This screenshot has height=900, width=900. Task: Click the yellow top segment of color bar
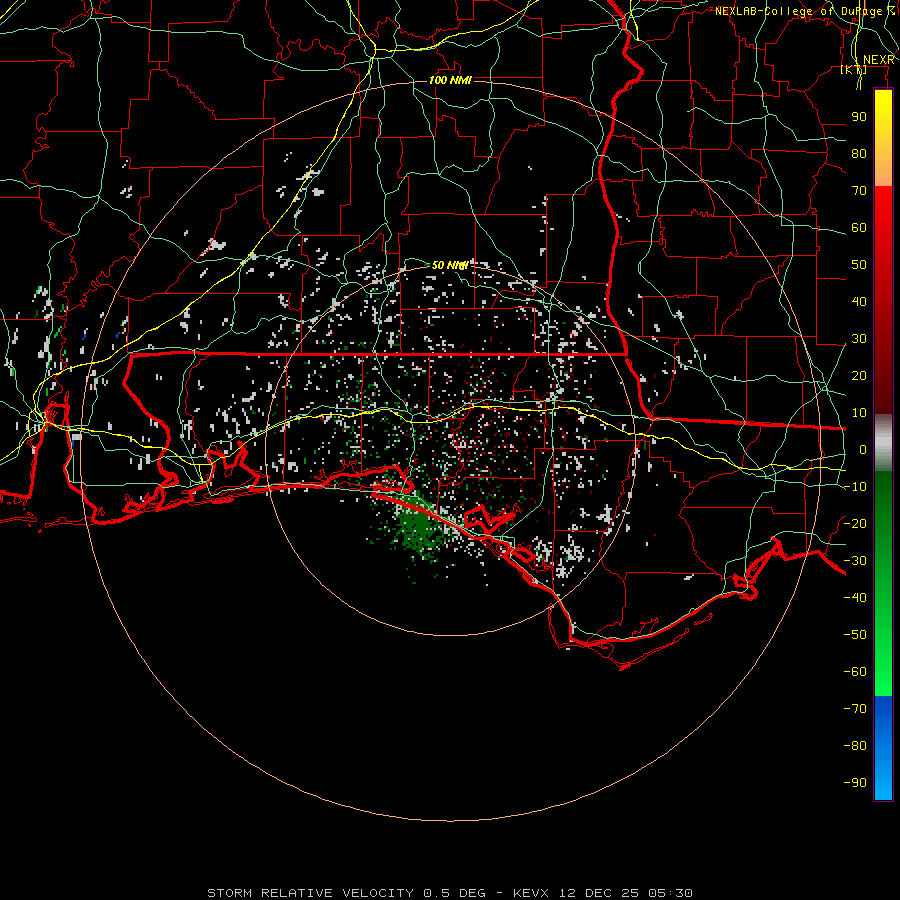click(x=883, y=138)
